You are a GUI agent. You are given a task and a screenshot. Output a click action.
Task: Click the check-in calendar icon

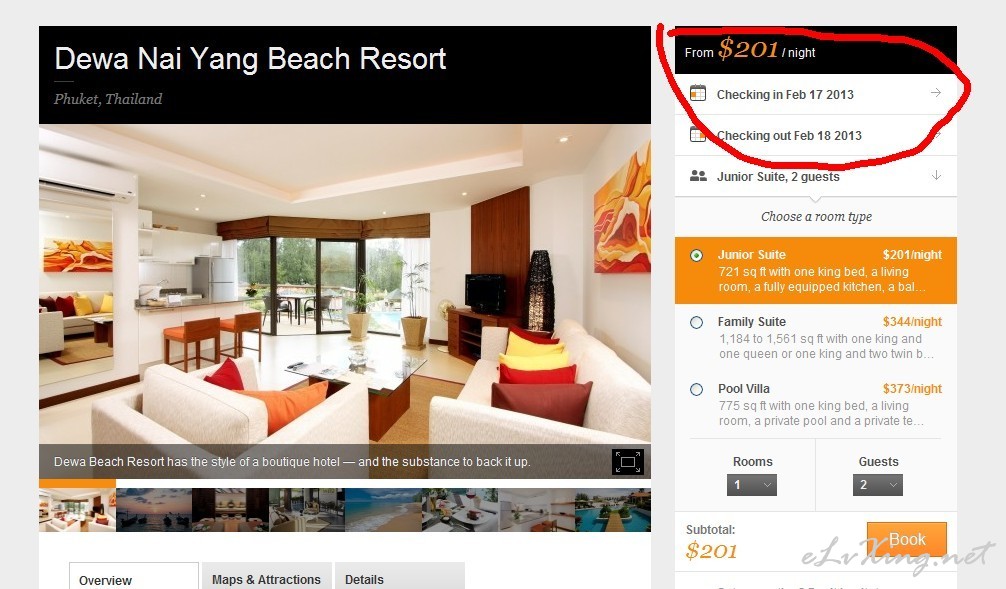[697, 94]
